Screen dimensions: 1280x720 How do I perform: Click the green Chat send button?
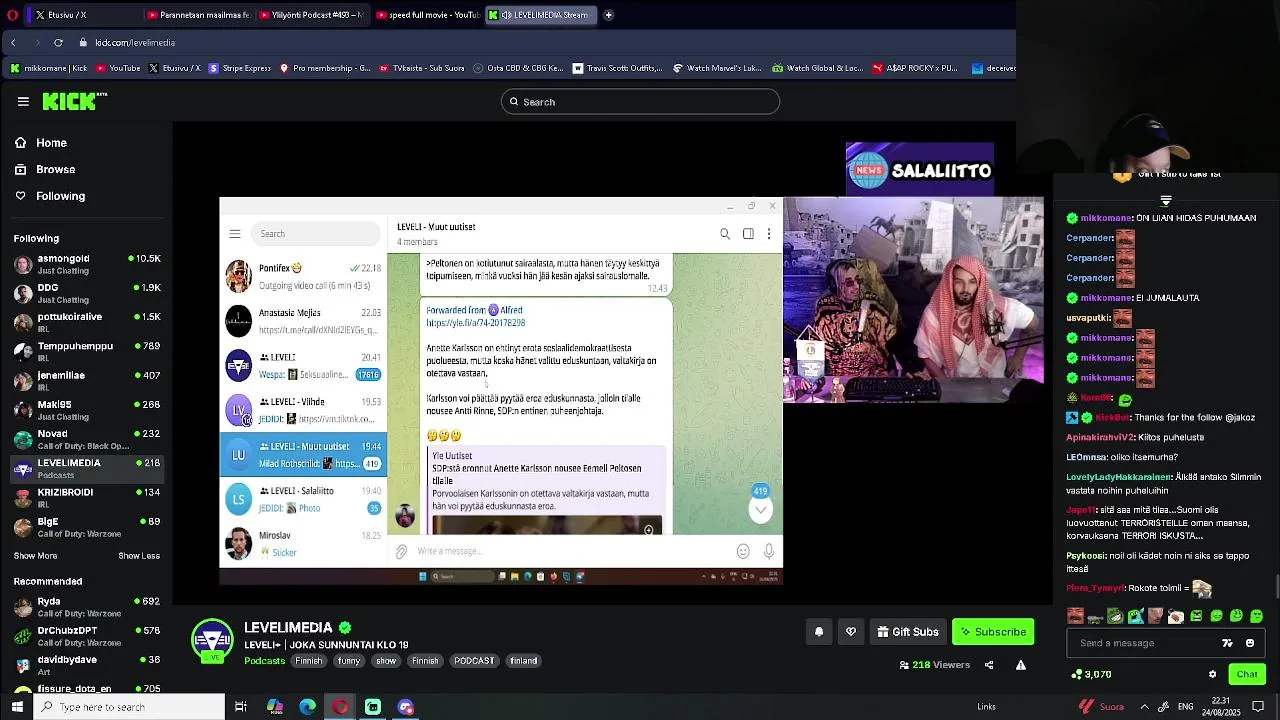pos(1247,674)
